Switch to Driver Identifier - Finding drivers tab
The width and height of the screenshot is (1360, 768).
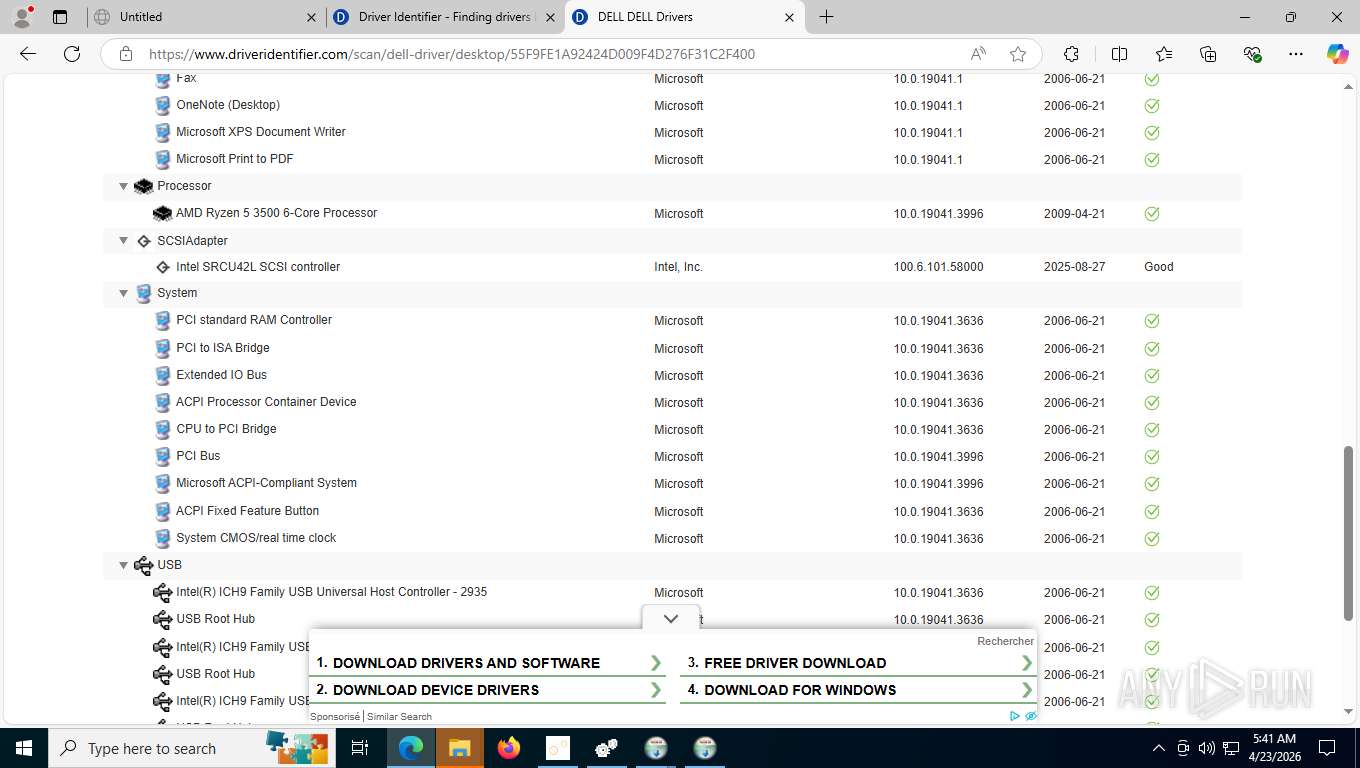[x=445, y=17]
